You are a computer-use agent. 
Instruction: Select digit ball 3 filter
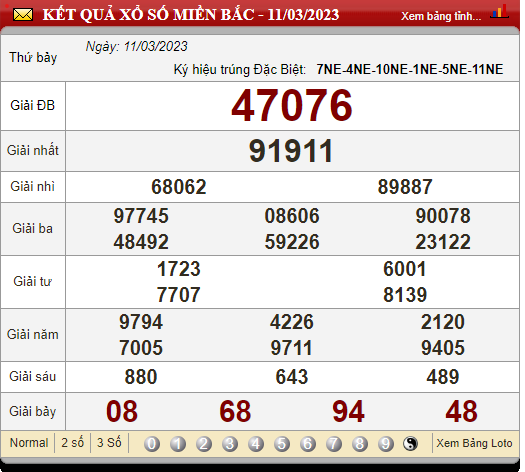[230, 444]
